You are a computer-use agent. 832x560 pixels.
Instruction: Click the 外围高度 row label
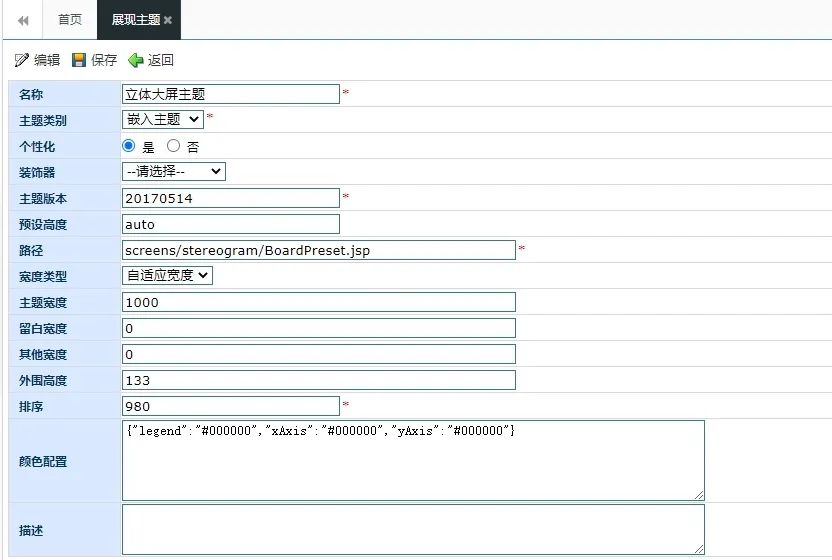[43, 381]
